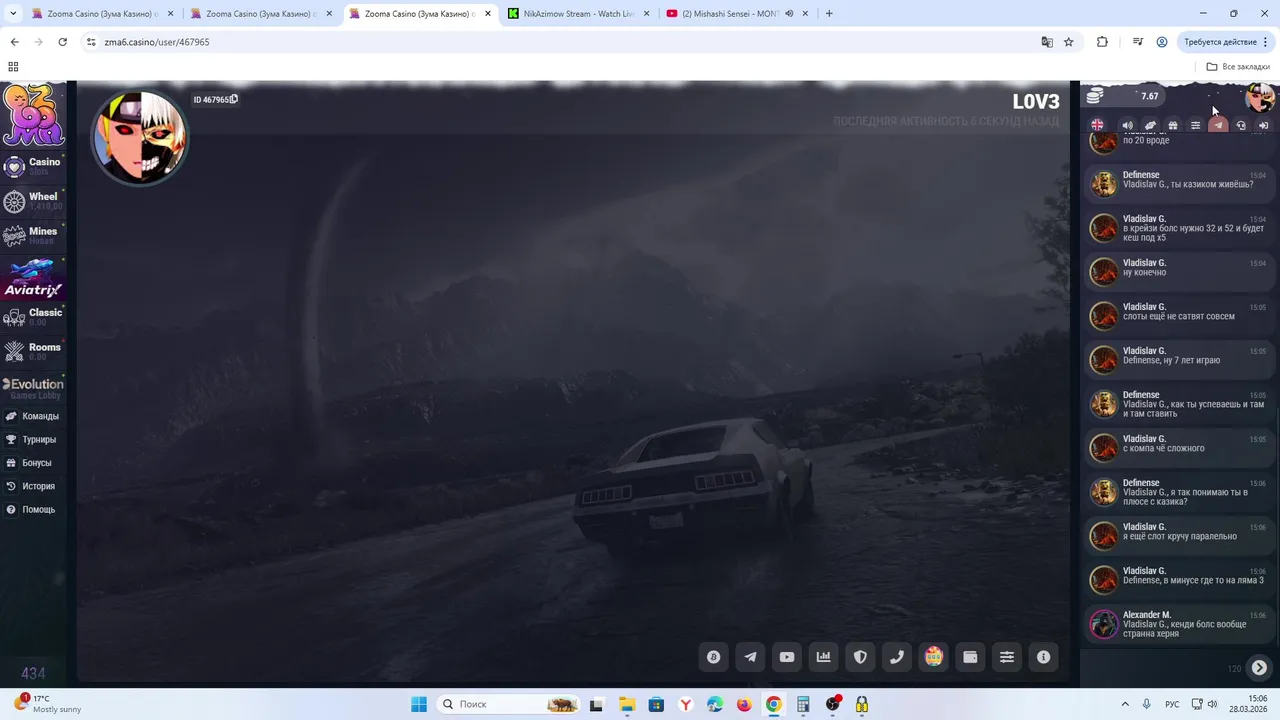Mute the Mishashi Sensei tab audio
Viewport: 1280px width, 720px height.
click(789, 14)
